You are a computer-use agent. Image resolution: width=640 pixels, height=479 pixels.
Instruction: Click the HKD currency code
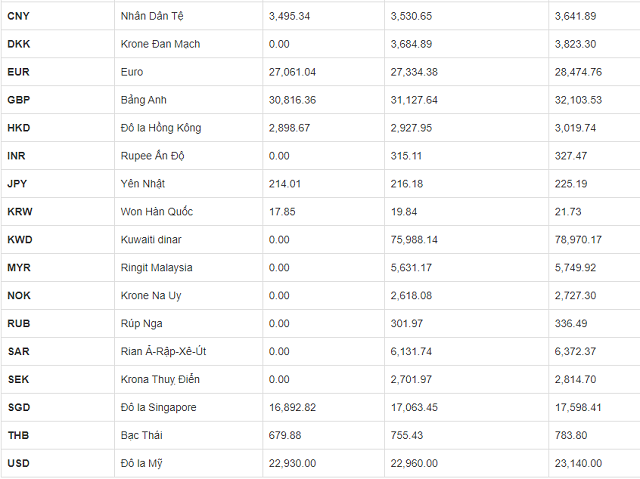pyautogui.click(x=19, y=128)
